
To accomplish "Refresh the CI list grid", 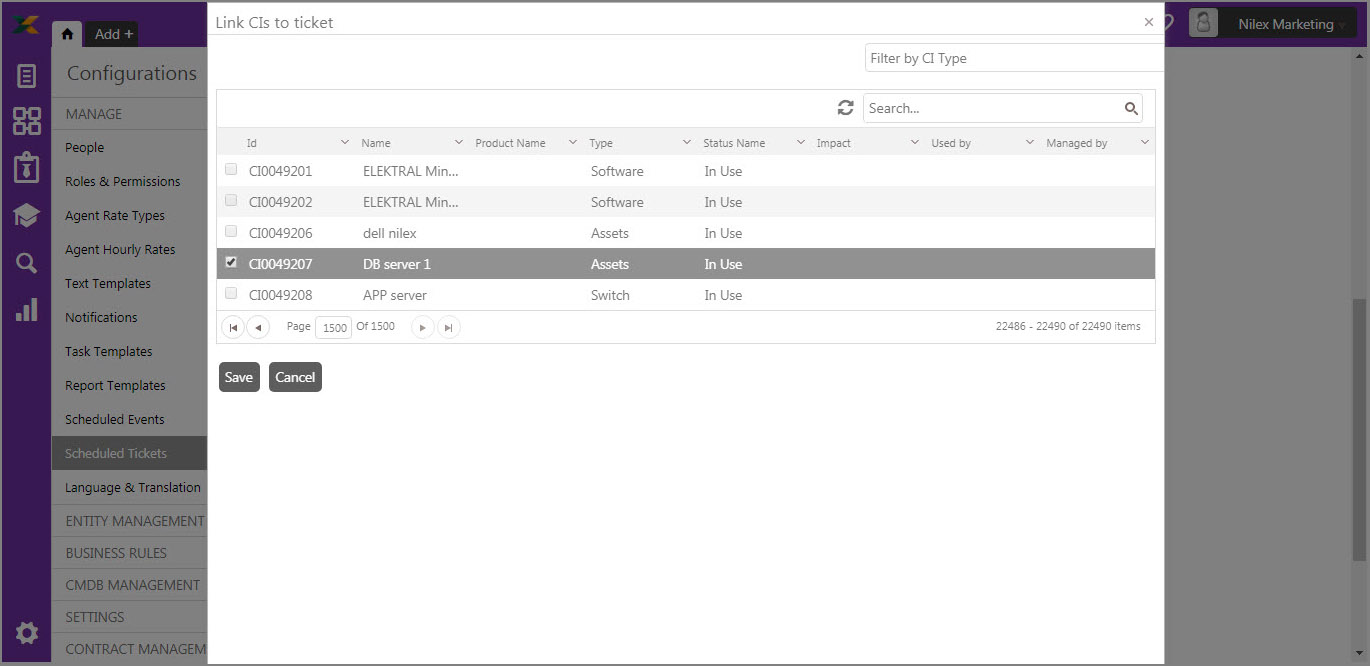I will [x=846, y=108].
